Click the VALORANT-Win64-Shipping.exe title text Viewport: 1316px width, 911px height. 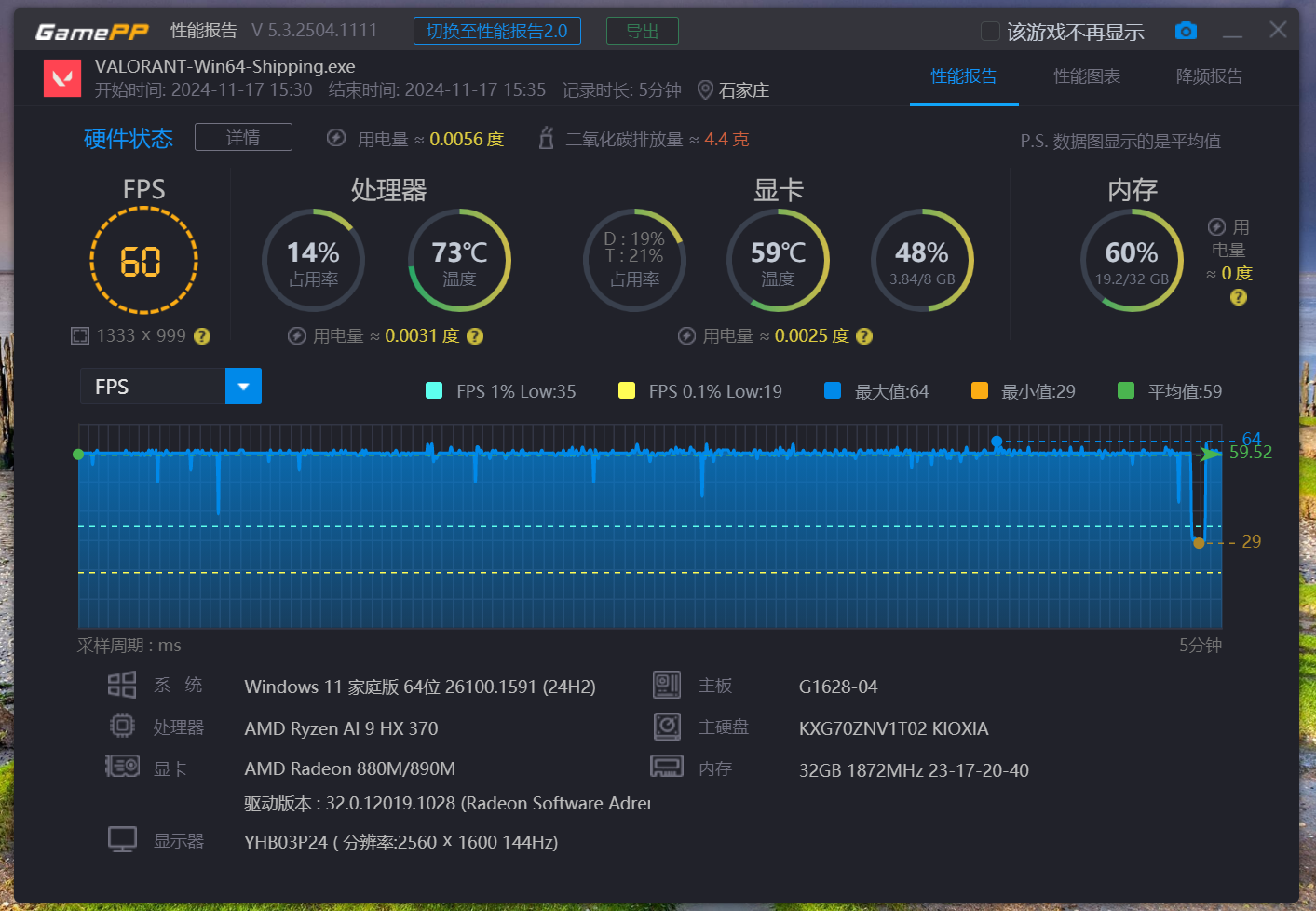click(224, 66)
